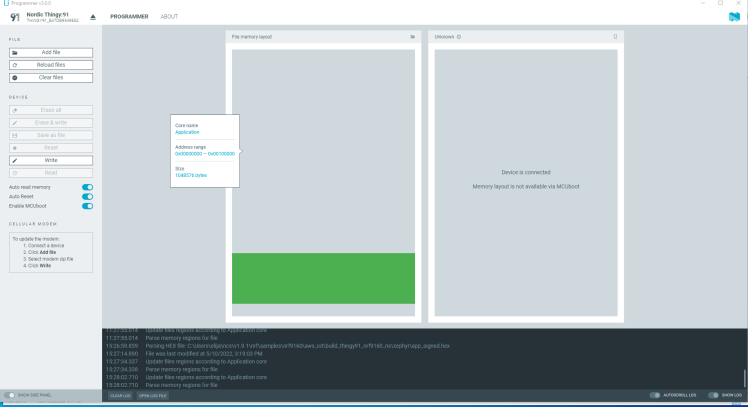Viewport: 748px width, 407px height.
Task: Clear files in the sidebar
Action: click(51, 77)
